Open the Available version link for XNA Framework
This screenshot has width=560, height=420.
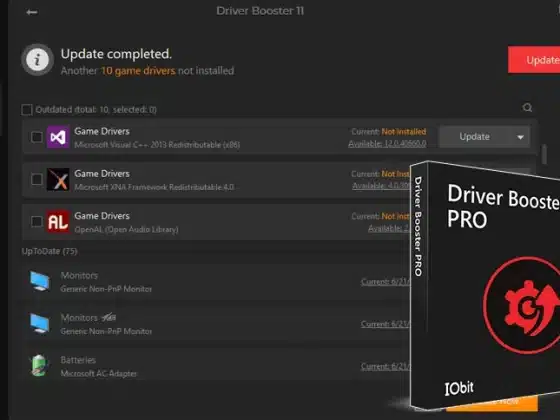381,186
